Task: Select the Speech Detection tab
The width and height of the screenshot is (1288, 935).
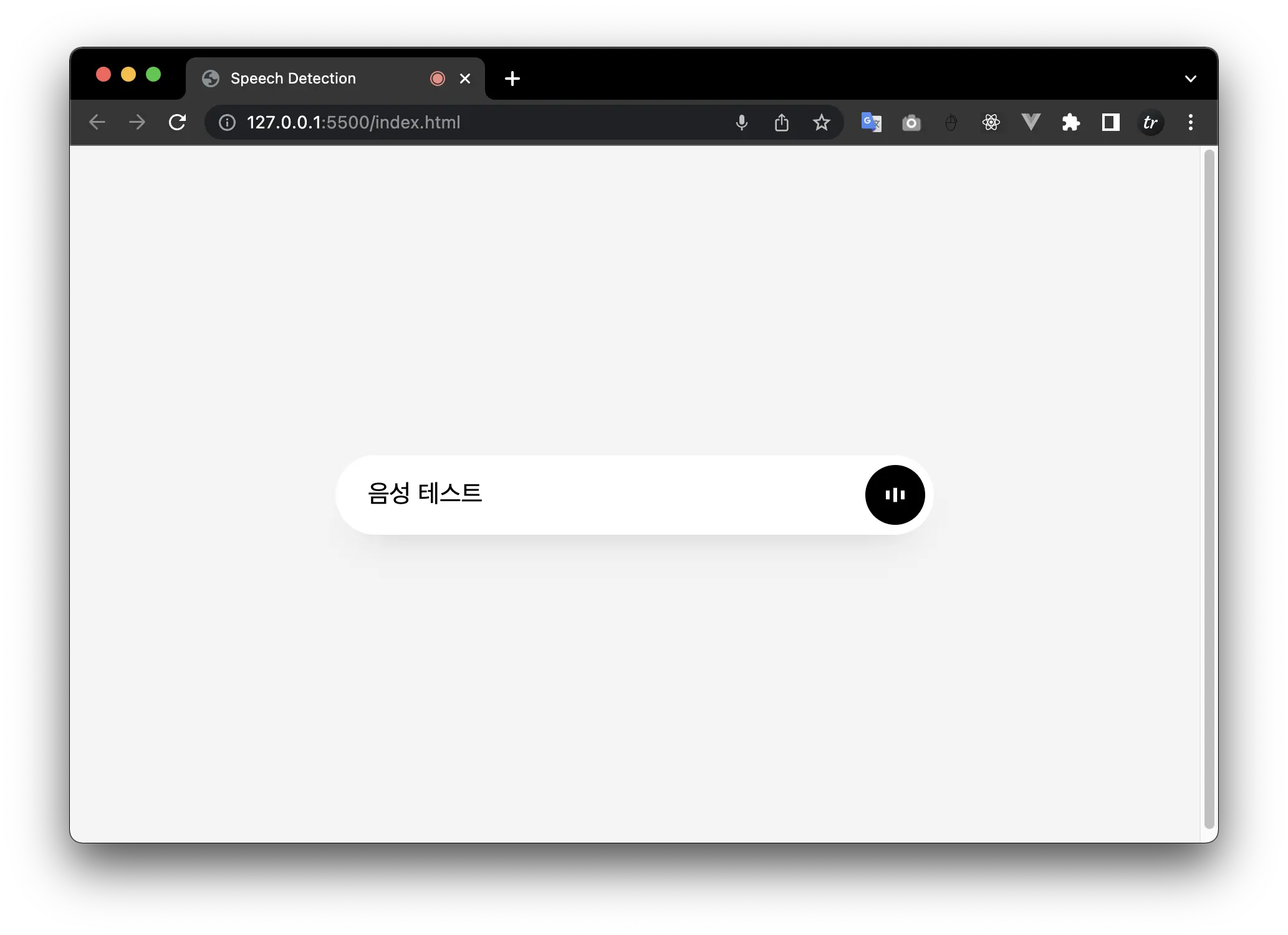Action: tap(312, 79)
